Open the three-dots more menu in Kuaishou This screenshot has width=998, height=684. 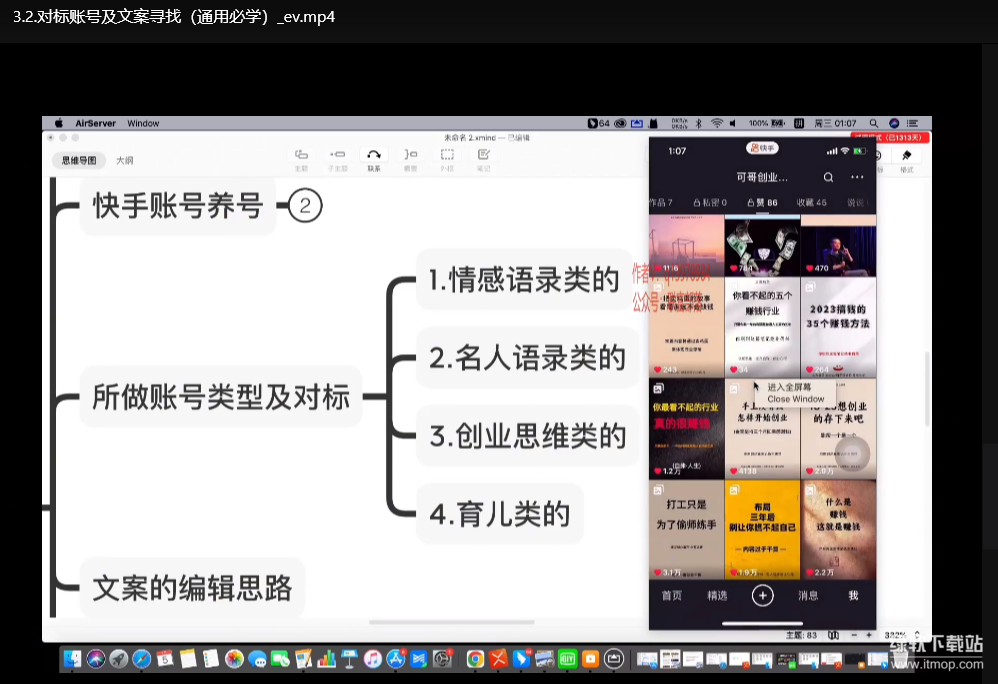tap(857, 177)
